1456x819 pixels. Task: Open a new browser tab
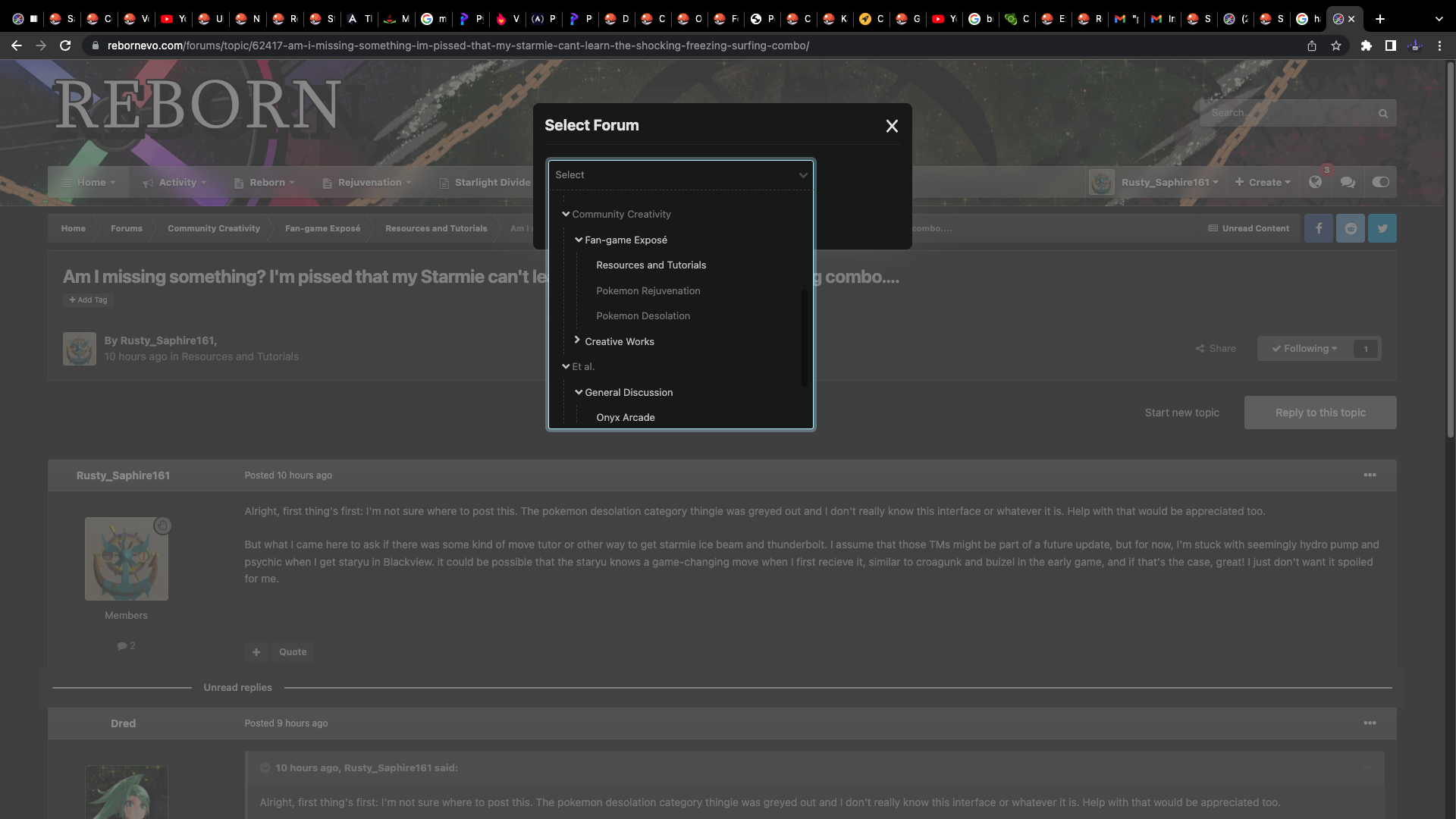tap(1380, 18)
